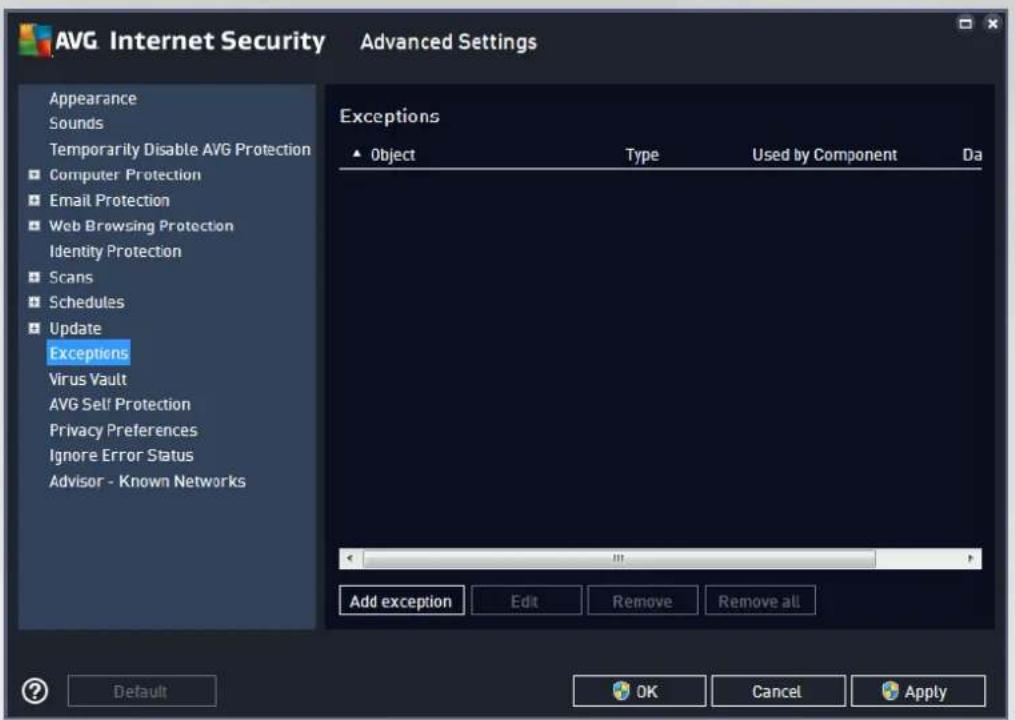The image size is (1015, 720).
Task: Maximize the Advanced Settings window
Action: tap(965, 23)
